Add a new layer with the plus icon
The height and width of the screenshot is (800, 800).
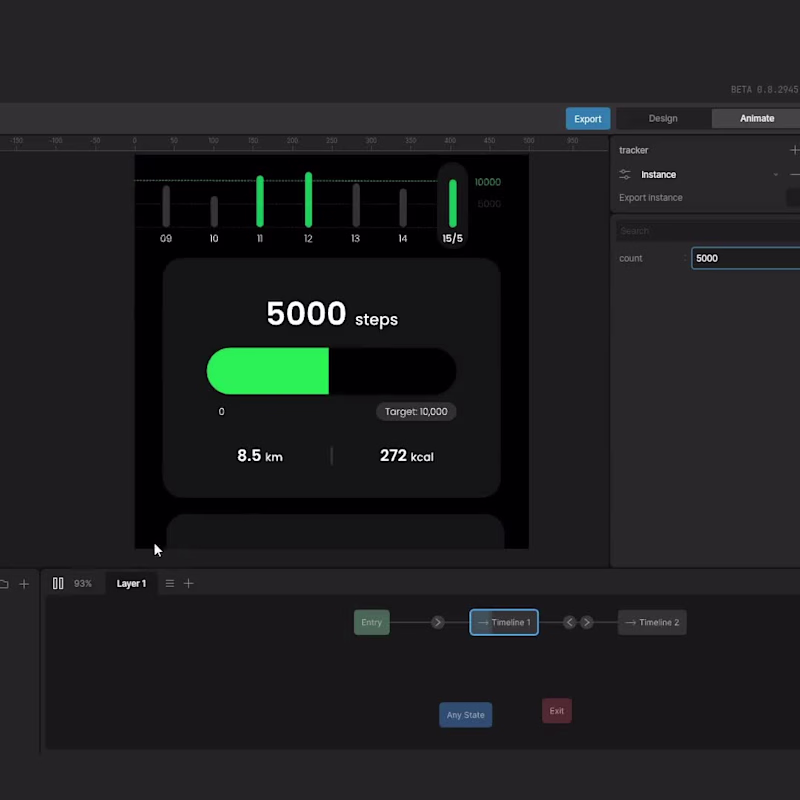point(188,583)
